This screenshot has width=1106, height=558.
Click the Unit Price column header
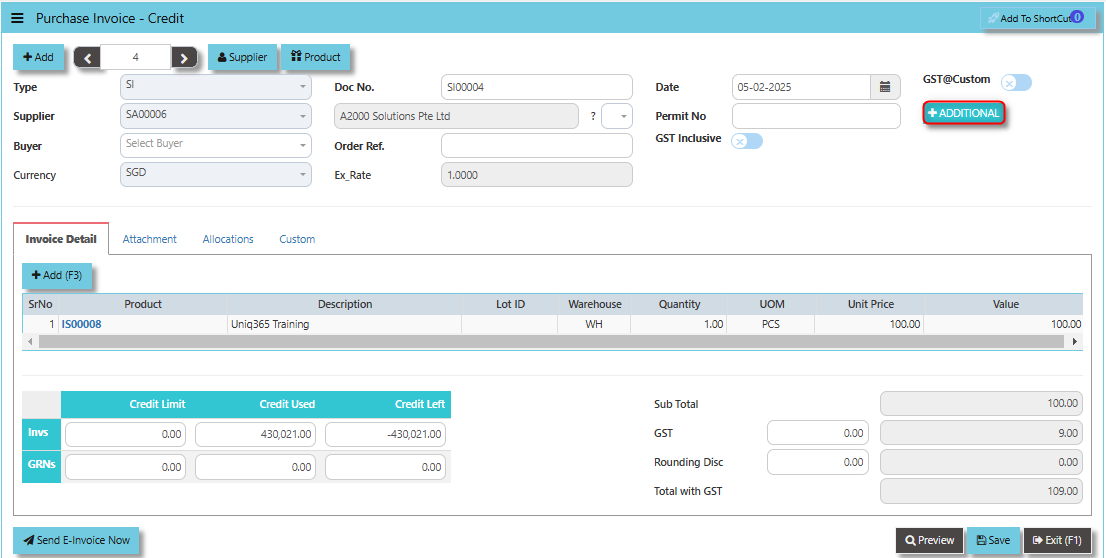pyautogui.click(x=870, y=304)
